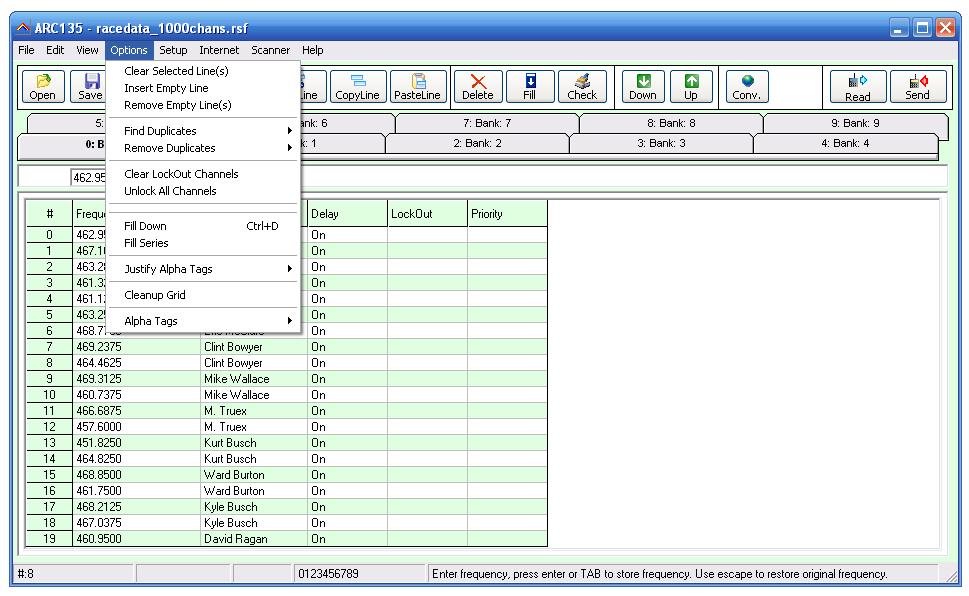Image resolution: width=969 pixels, height=596 pixels.
Task: Switch to the 3: Bank: 3 tab
Action: click(x=661, y=143)
